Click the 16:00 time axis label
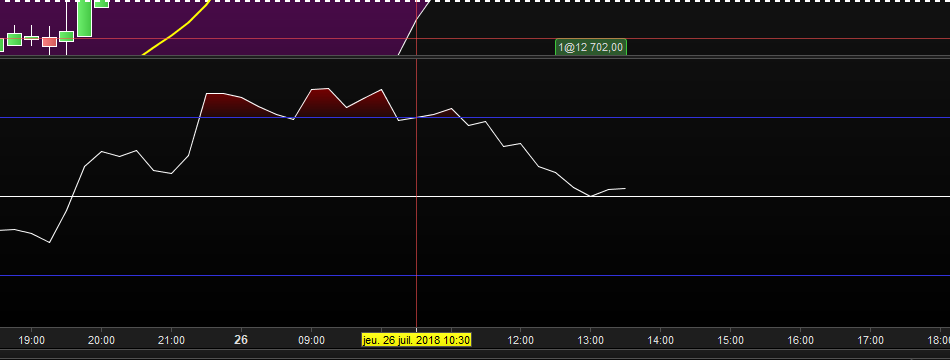The image size is (950, 360). (x=800, y=341)
